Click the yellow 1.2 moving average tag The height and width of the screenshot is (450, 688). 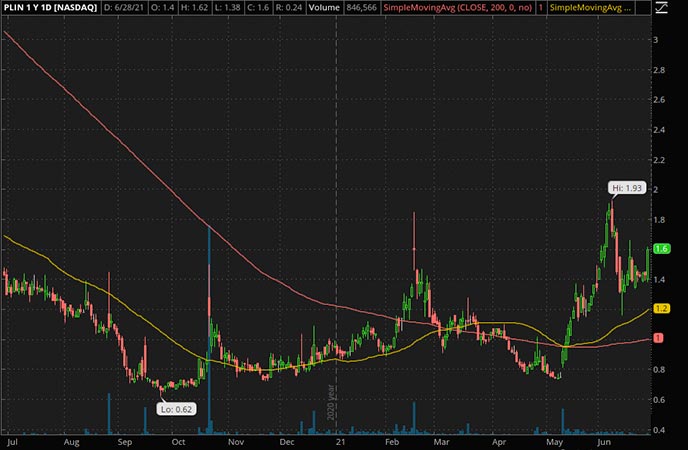661,308
